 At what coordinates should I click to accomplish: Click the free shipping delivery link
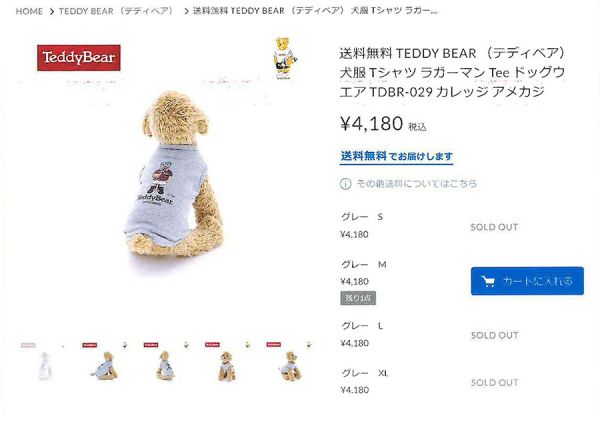pos(396,156)
